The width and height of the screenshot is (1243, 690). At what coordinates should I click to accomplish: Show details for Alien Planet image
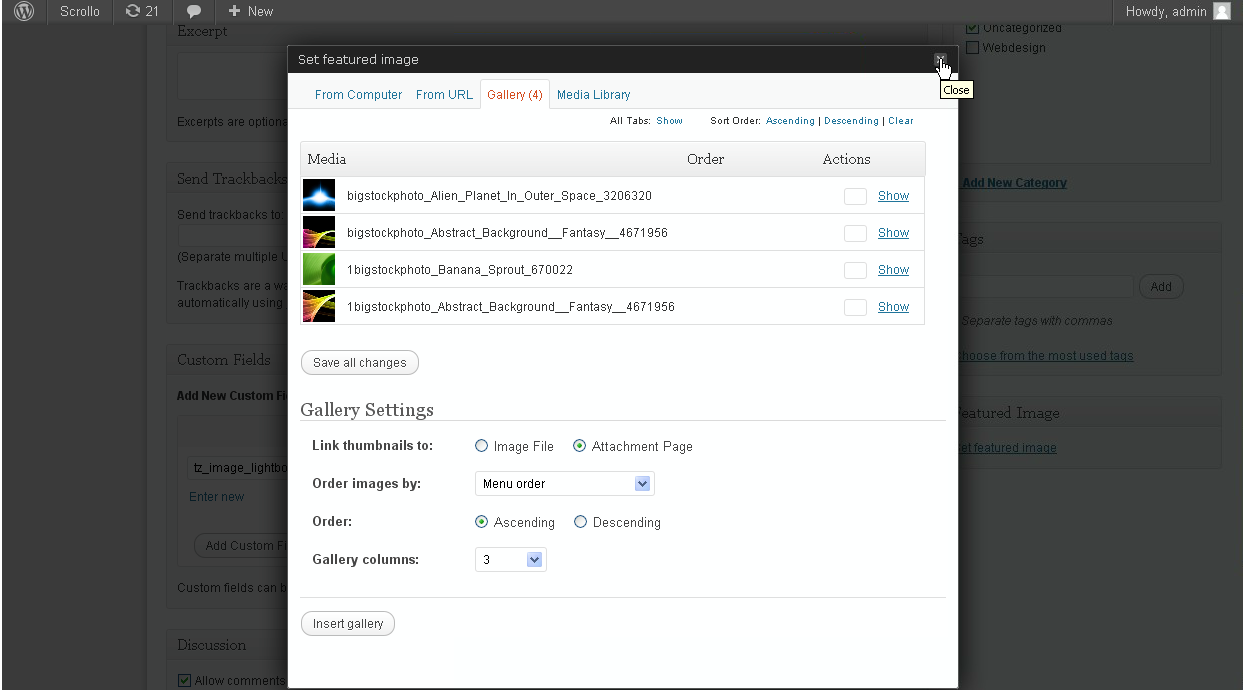[893, 196]
